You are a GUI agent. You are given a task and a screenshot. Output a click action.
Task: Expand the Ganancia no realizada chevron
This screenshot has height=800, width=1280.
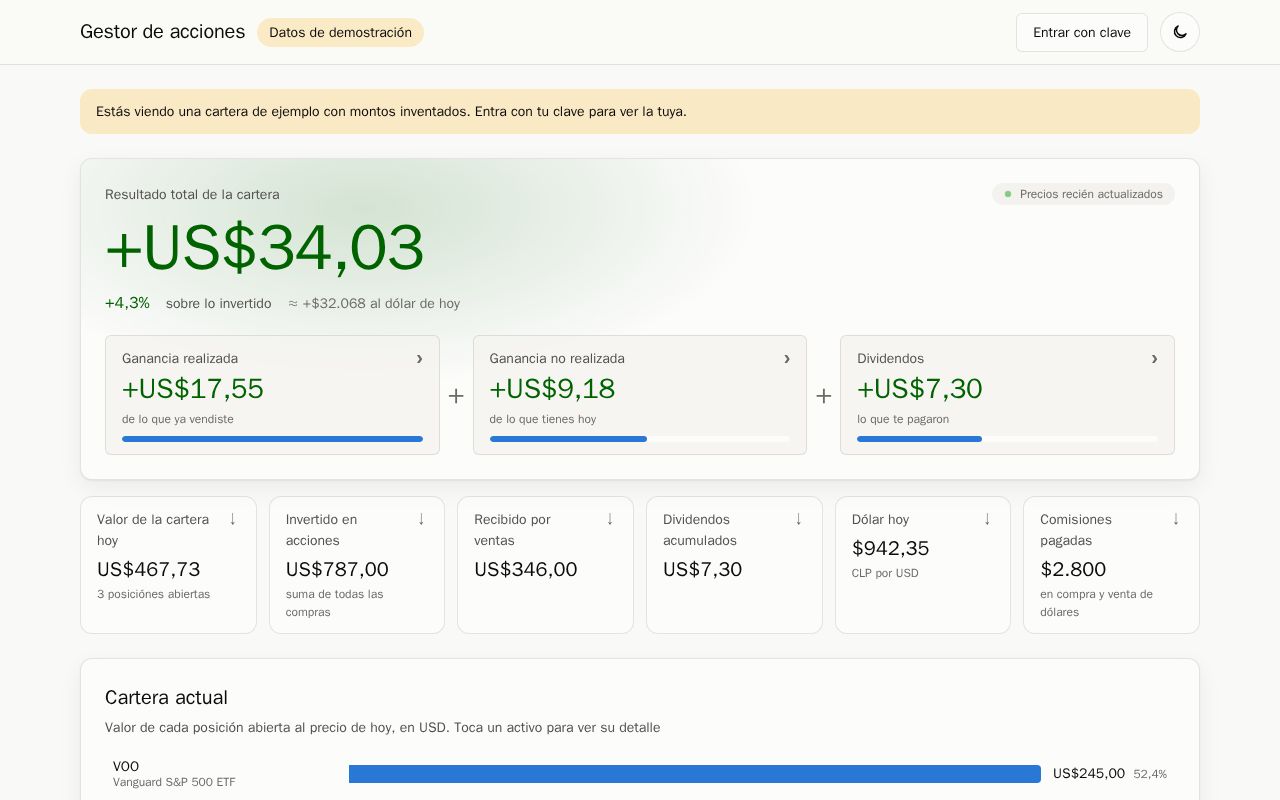(x=787, y=359)
